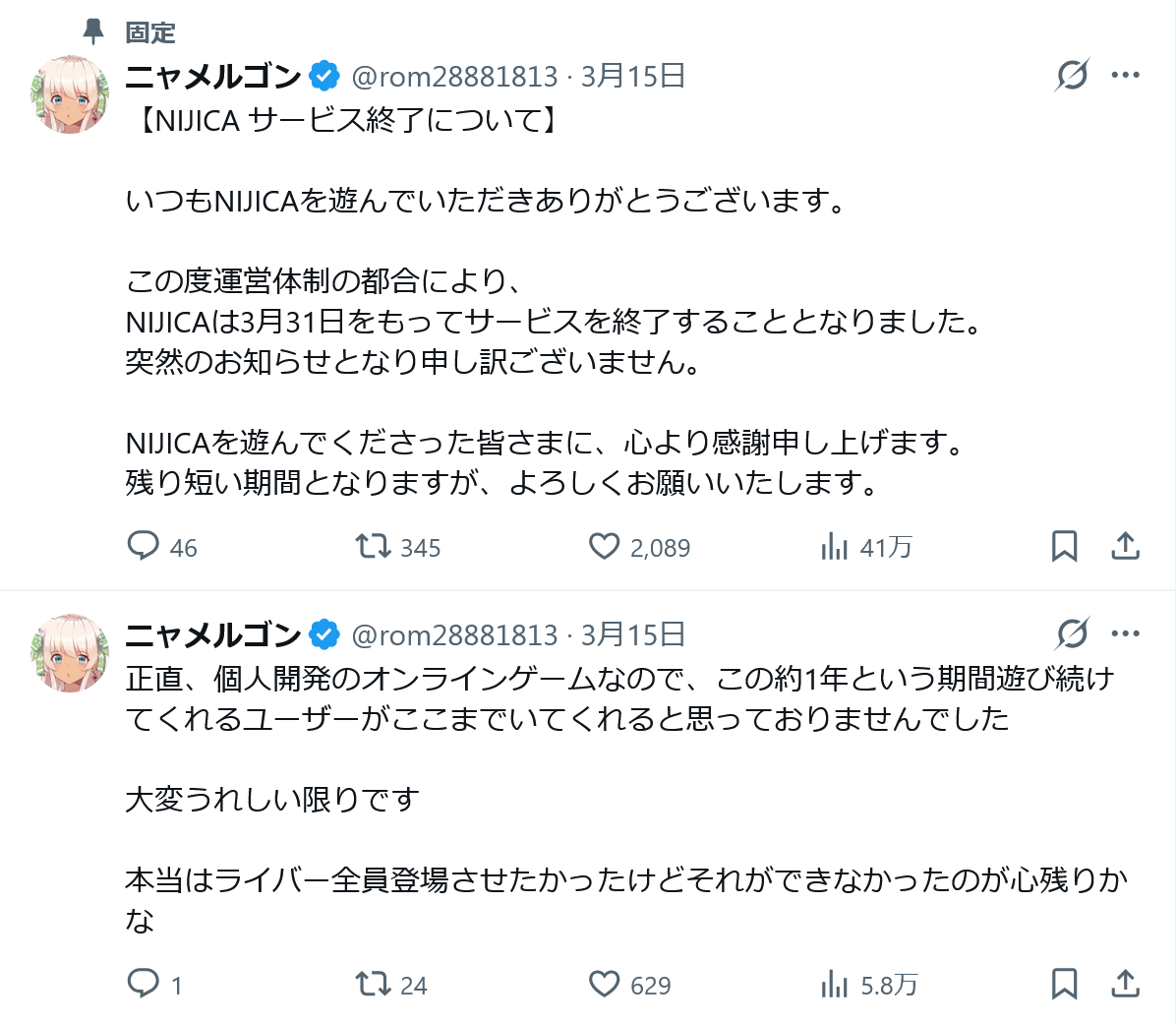Viewport: 1176px width, 1023px height.
Task: Reply to the second tweet with 1 reply
Action: point(144,984)
